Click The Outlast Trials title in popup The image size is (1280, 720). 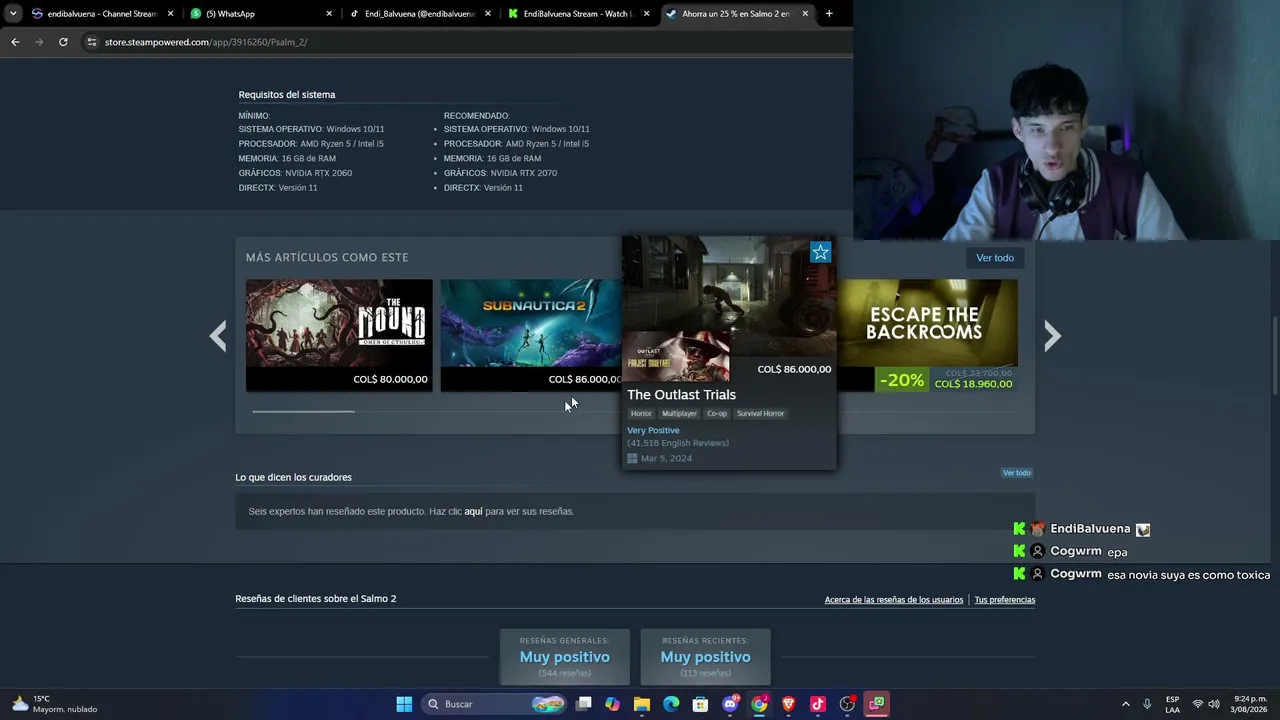point(681,394)
